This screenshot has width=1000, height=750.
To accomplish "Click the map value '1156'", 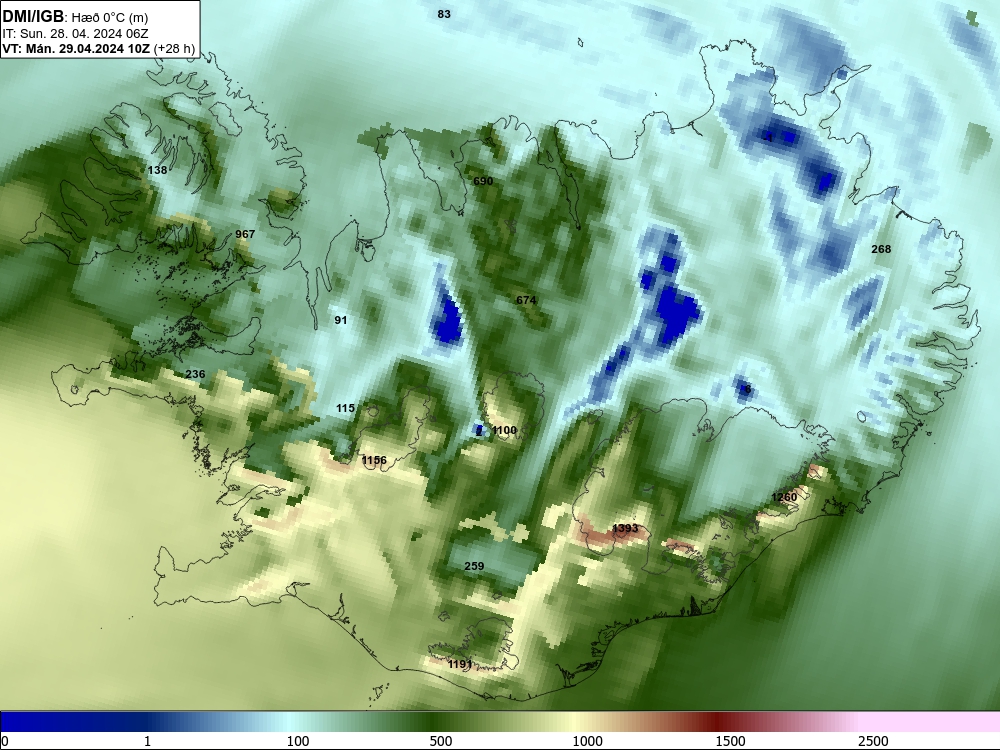I will [374, 460].
